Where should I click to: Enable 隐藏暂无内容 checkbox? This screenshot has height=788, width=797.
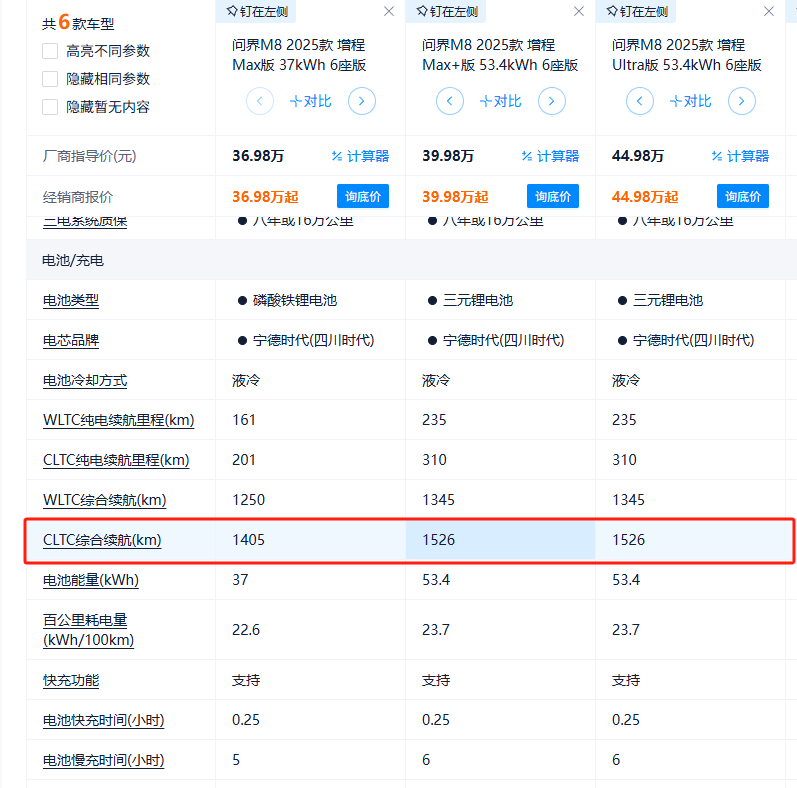pos(50,107)
